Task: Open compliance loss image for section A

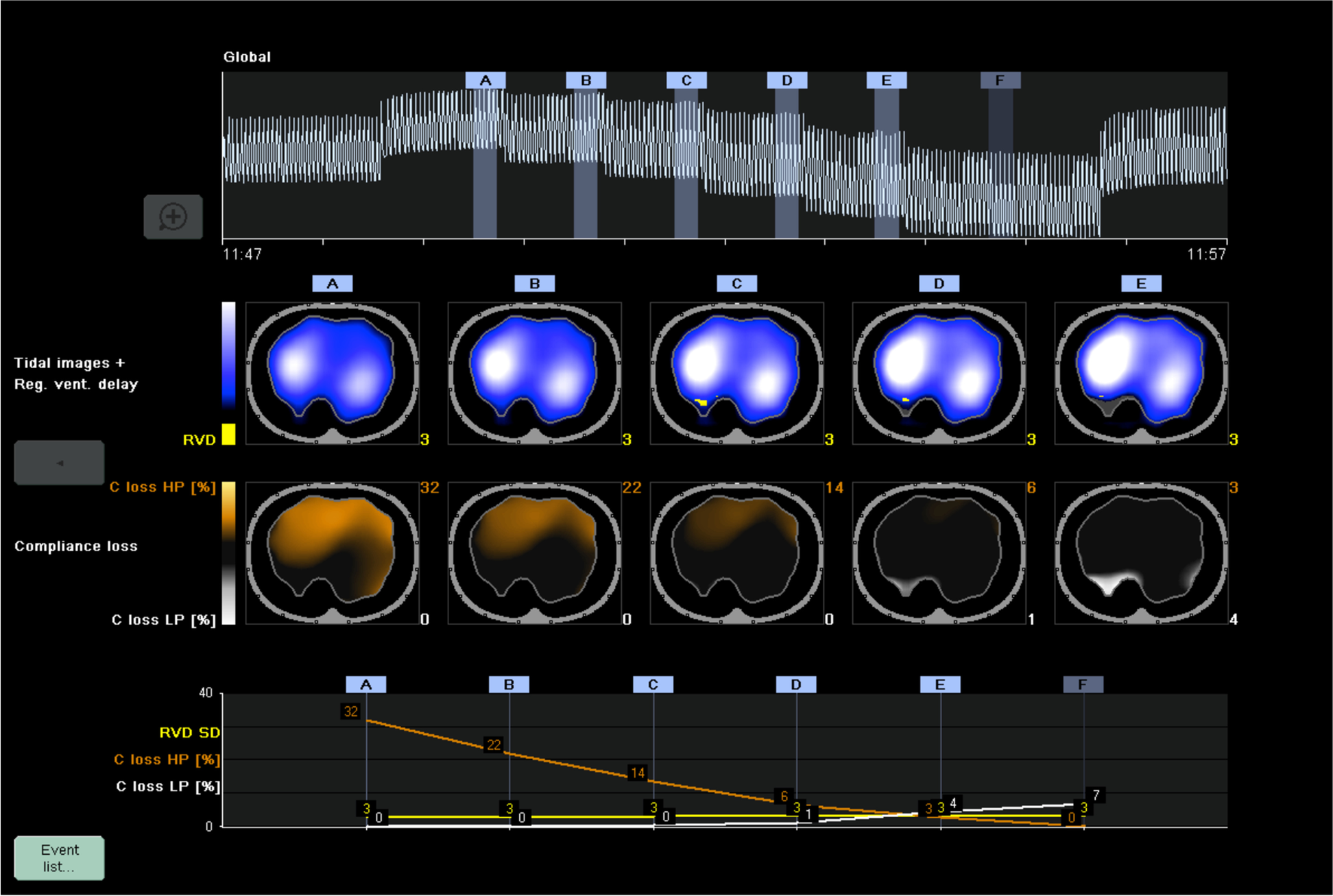Action: tap(333, 553)
